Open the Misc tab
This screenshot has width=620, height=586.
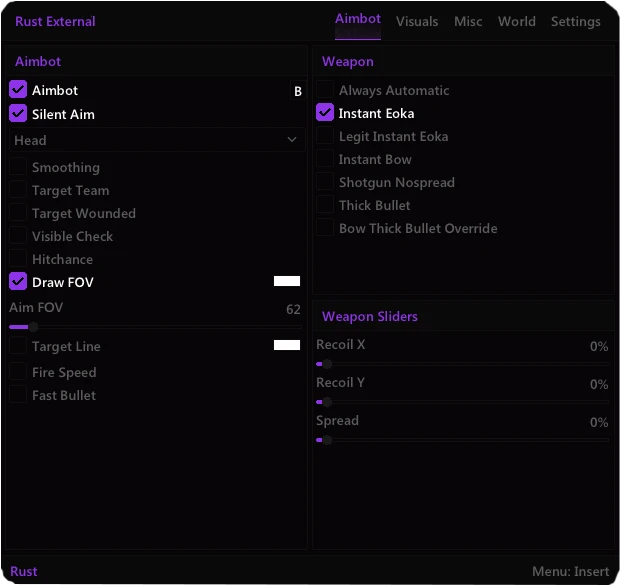coord(468,21)
